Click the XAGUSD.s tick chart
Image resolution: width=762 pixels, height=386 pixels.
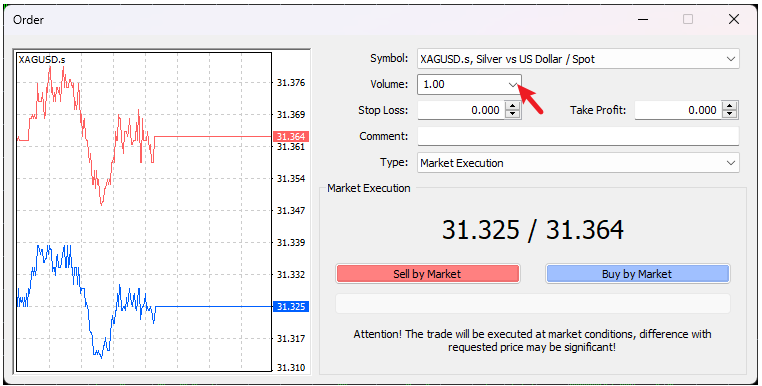point(144,211)
